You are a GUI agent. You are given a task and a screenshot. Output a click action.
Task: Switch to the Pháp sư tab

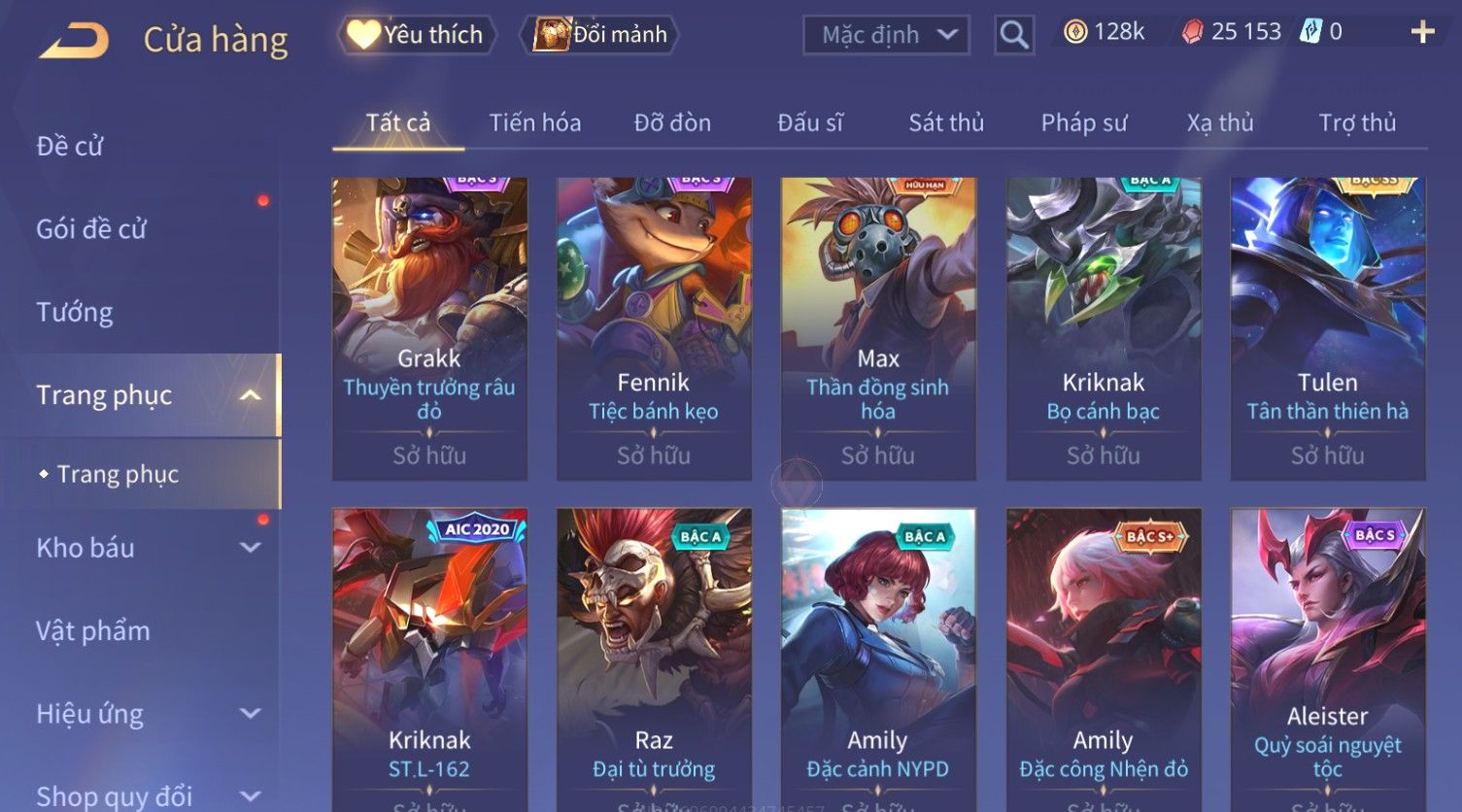click(x=1084, y=122)
